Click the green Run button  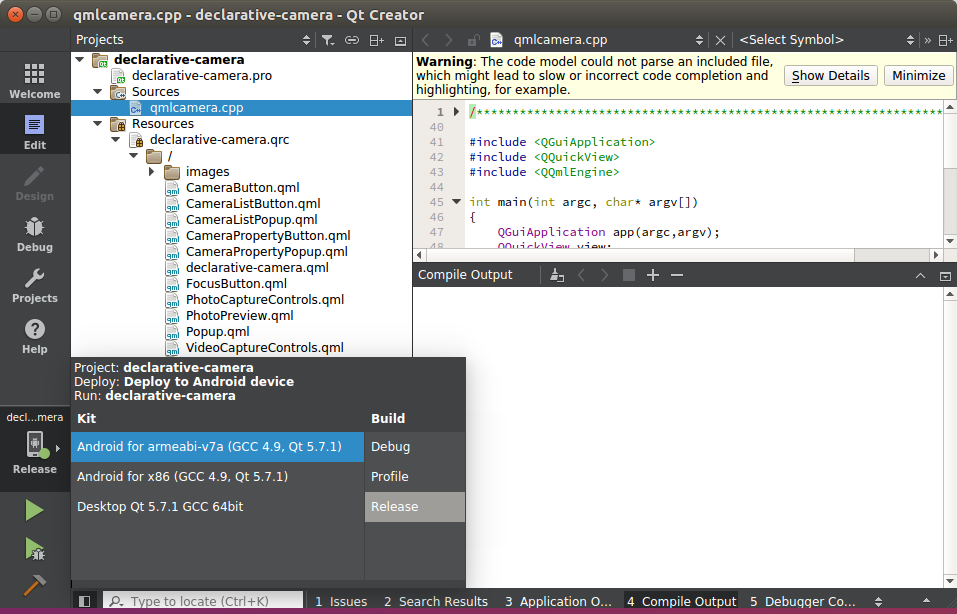click(x=34, y=510)
